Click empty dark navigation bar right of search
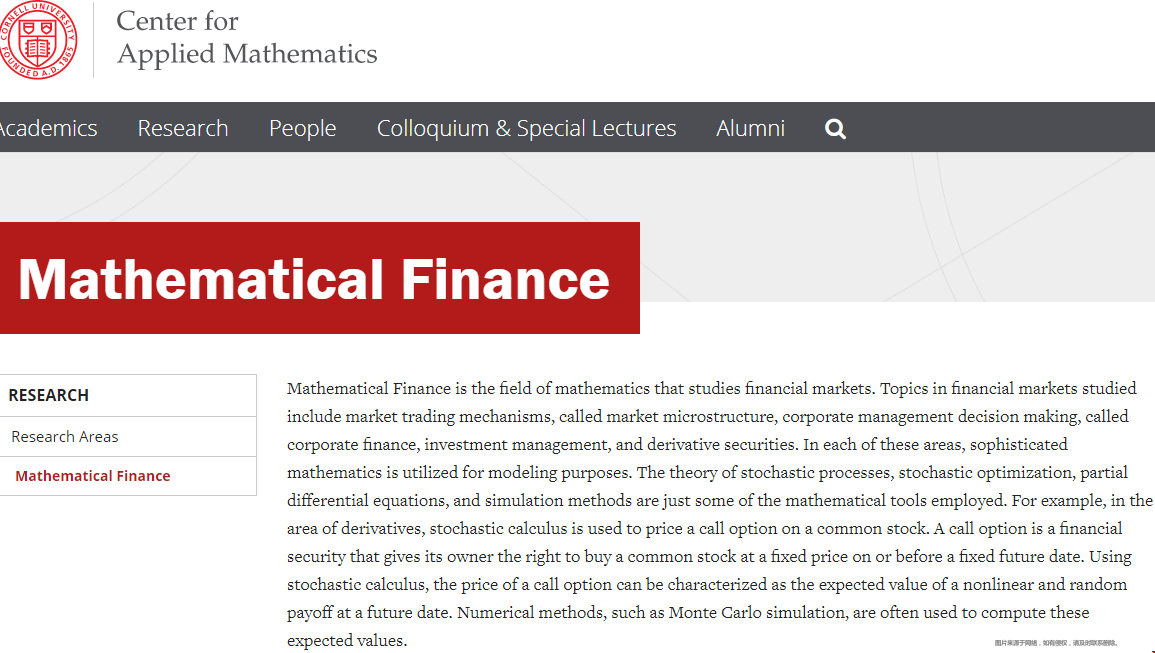 click(1002, 128)
